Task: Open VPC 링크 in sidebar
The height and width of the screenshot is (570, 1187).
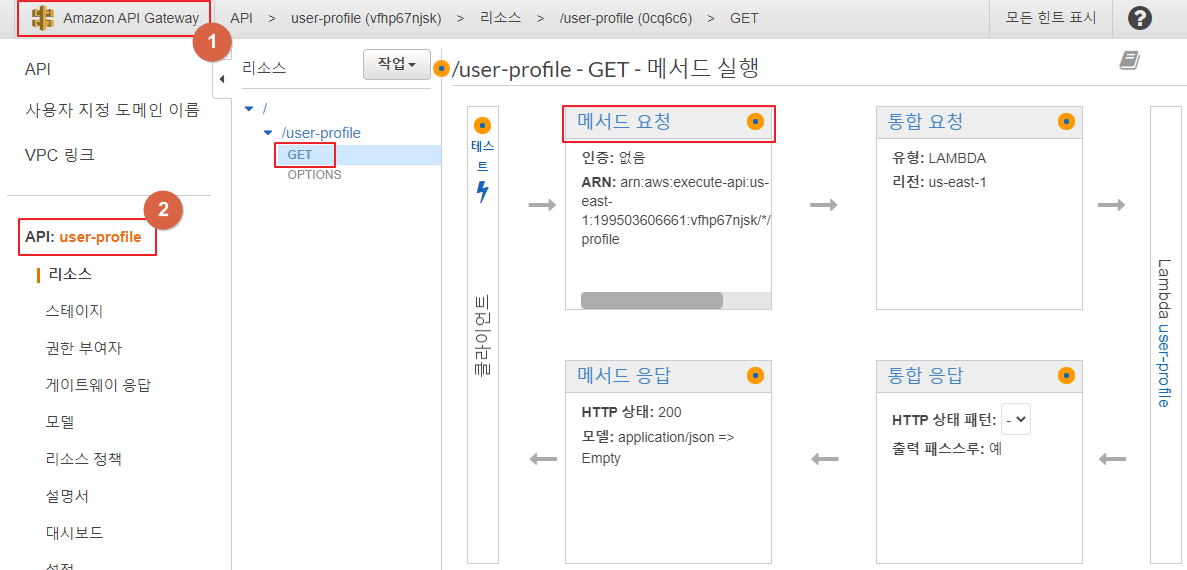Action: click(x=60, y=155)
